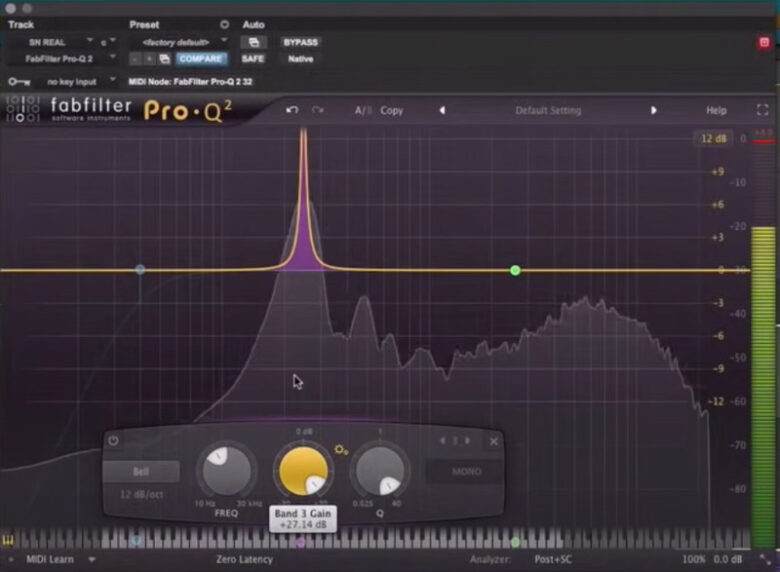This screenshot has width=780, height=572.
Task: Load next preset with right arrow
Action: coord(654,110)
